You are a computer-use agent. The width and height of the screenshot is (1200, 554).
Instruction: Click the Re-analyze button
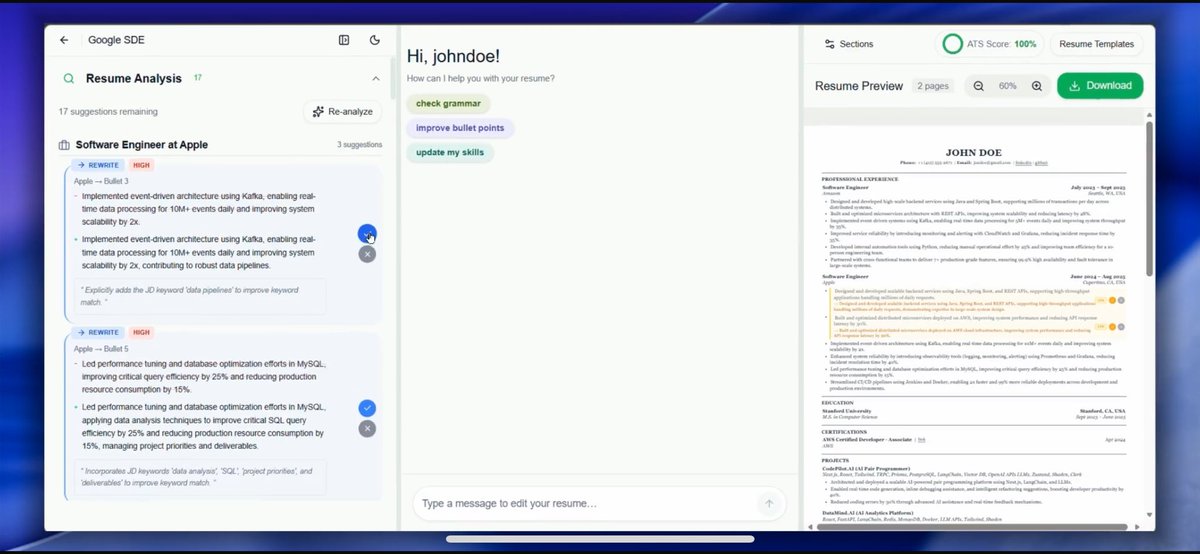coord(342,112)
